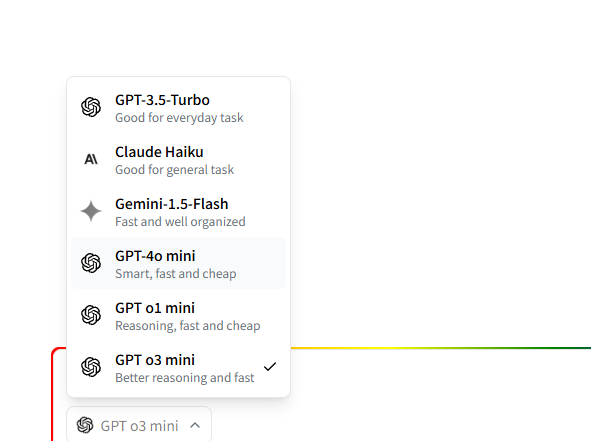The width and height of the screenshot is (591, 441).
Task: Click the Anthropic logo beside Claude Haiku
Action: 91,159
